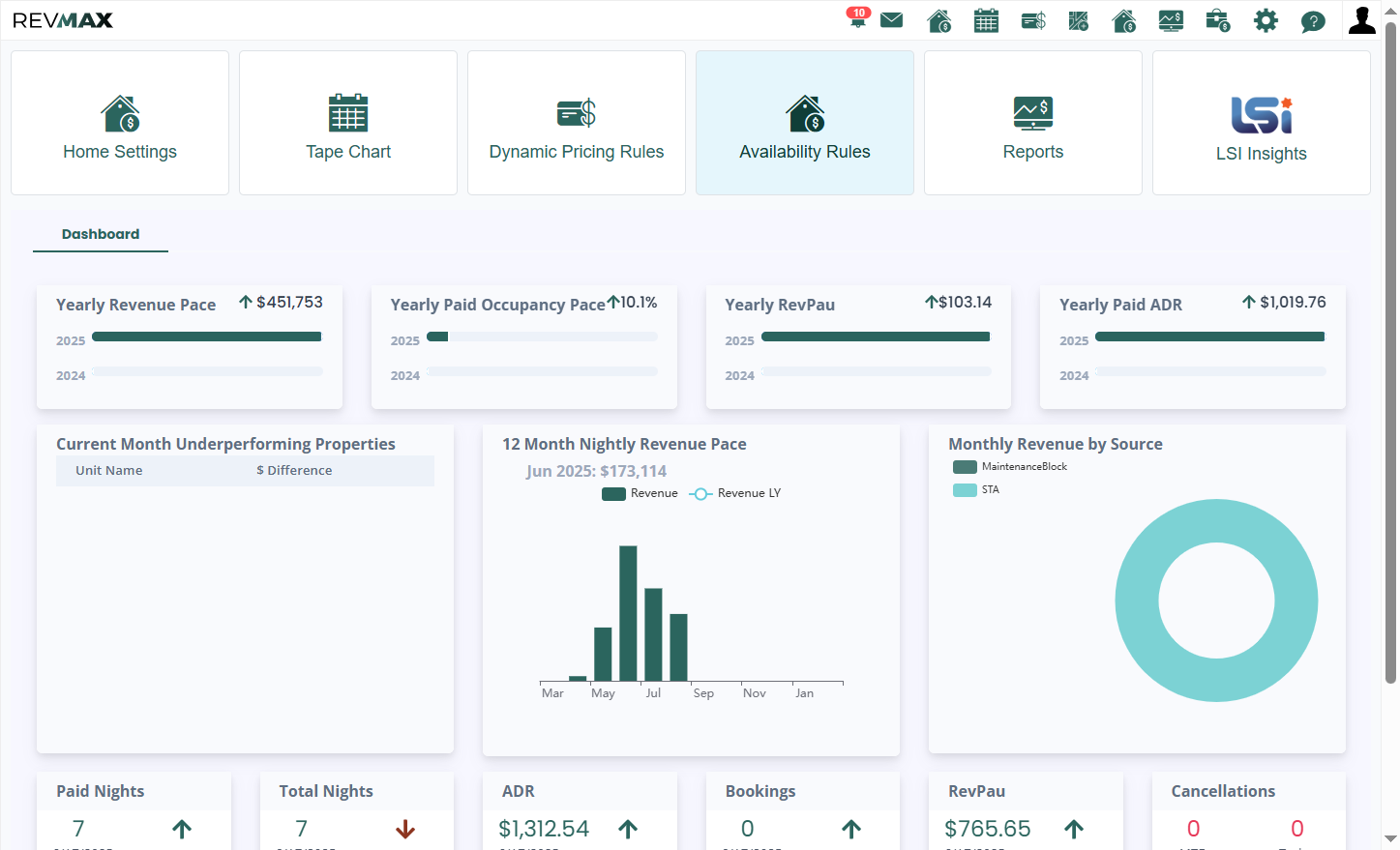Click the scrollbar down arrow
Image resolution: width=1400 pixels, height=850 pixels.
(1390, 839)
